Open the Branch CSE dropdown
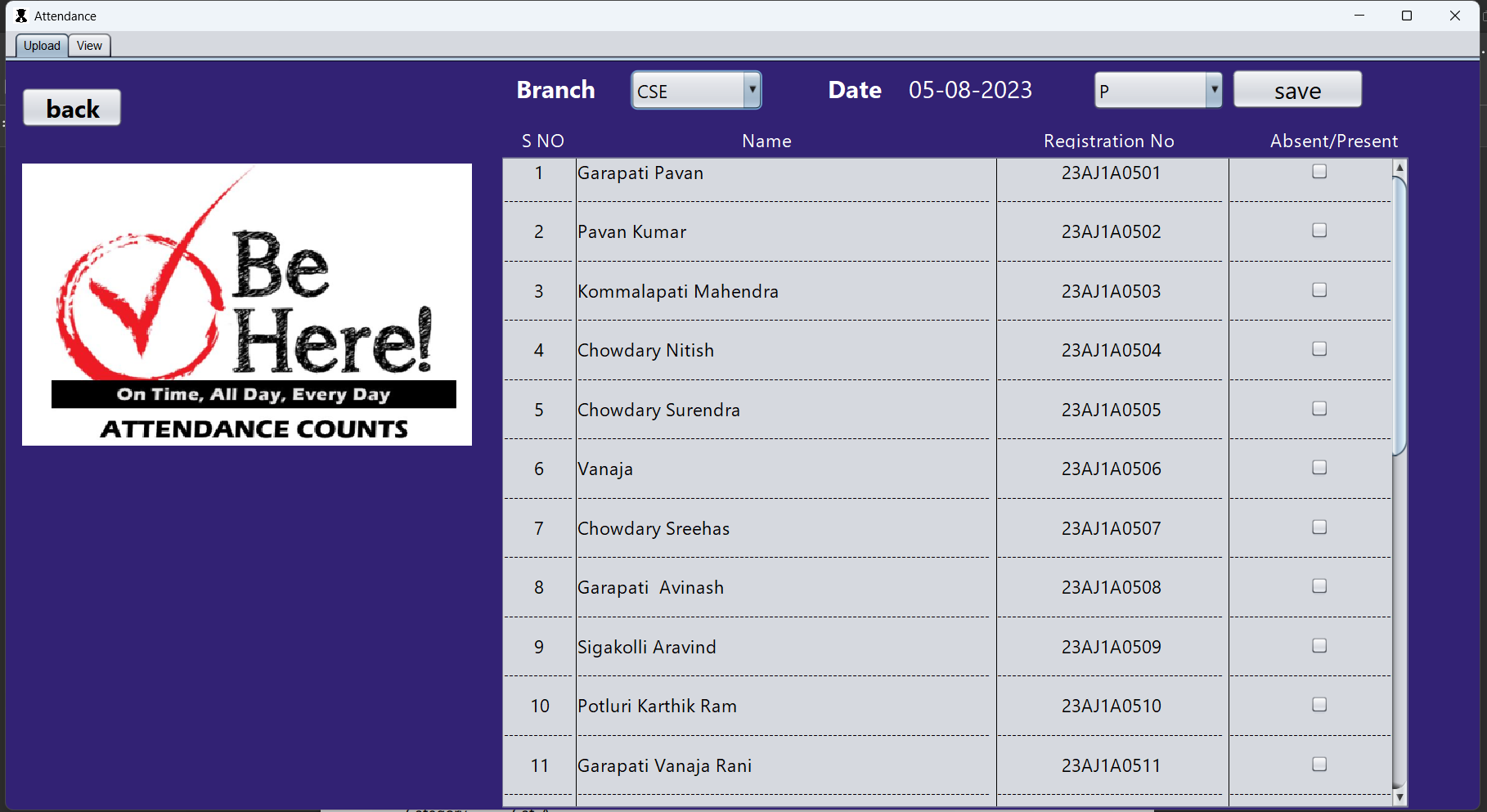Viewport: 1487px width, 812px height. [696, 90]
